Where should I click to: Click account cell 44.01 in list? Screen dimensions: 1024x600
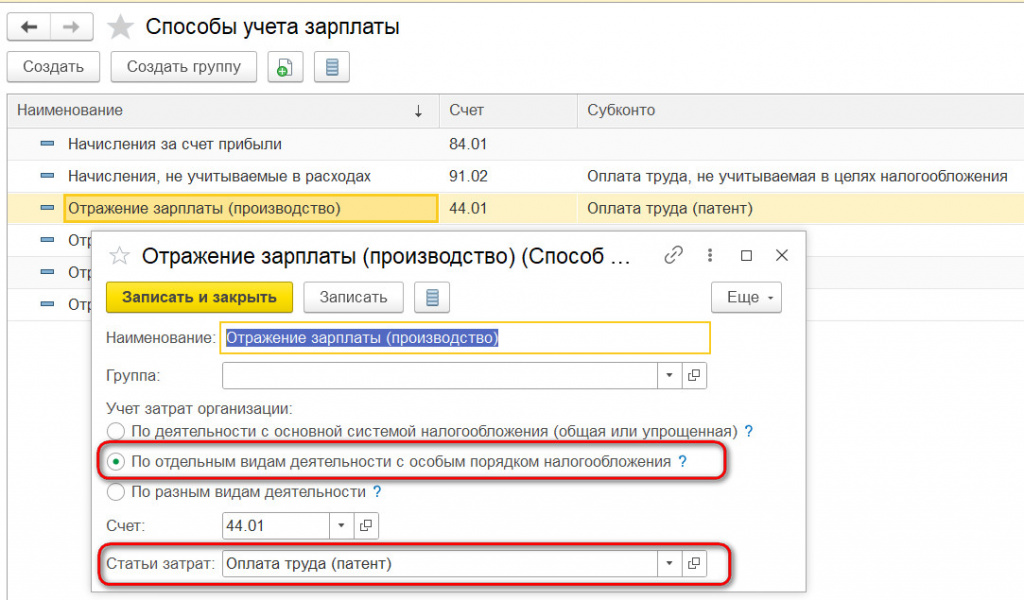pos(468,208)
